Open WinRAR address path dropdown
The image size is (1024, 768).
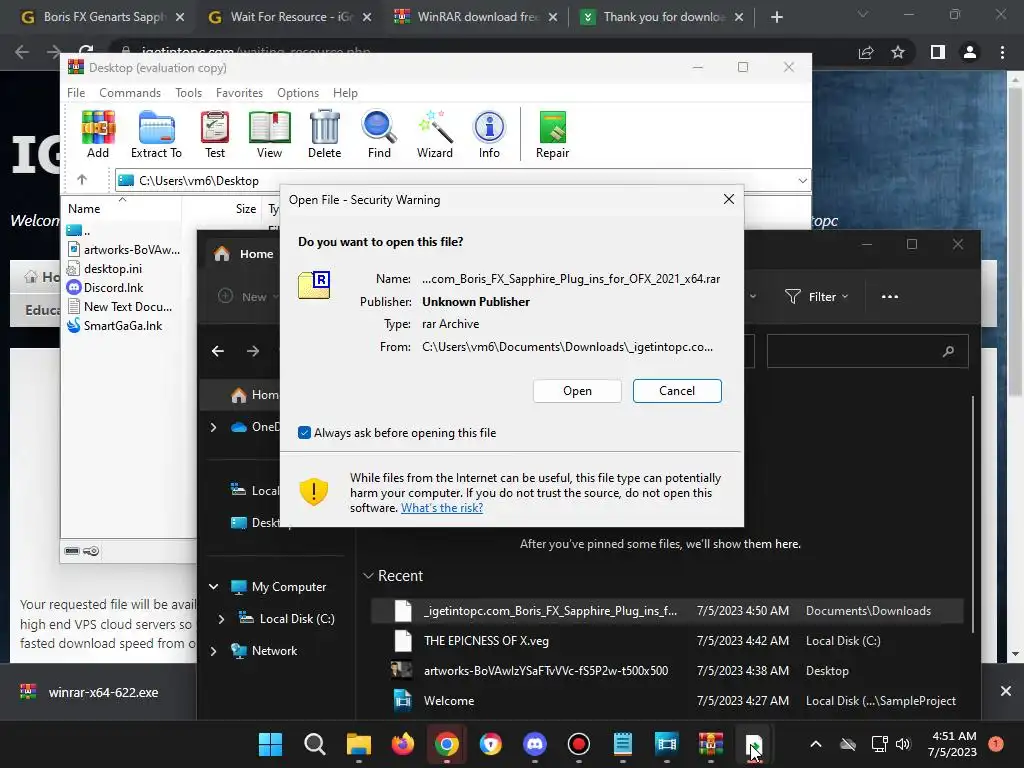point(803,180)
